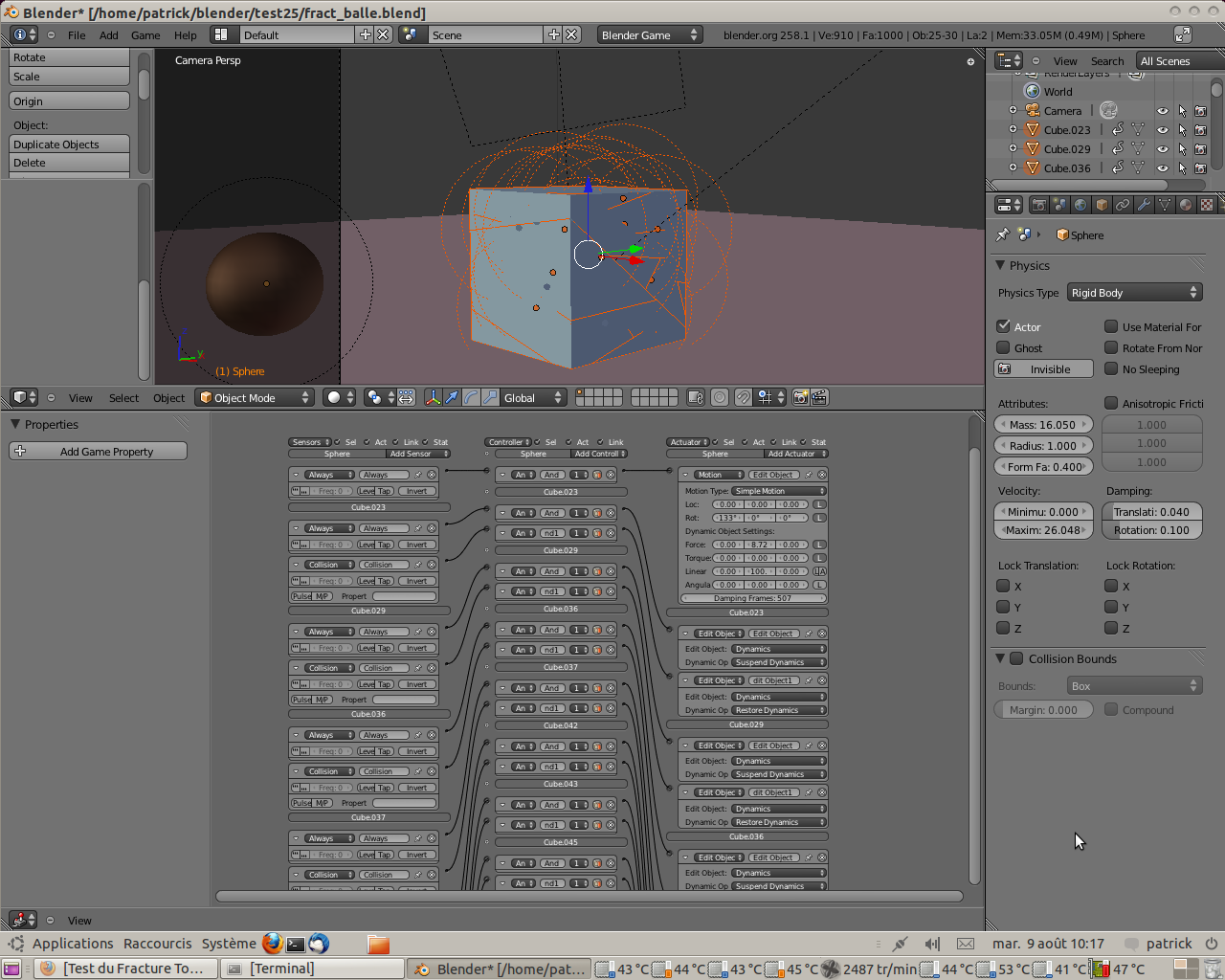Open the Physics Type dropdown
The width and height of the screenshot is (1225, 980).
pos(1135,292)
